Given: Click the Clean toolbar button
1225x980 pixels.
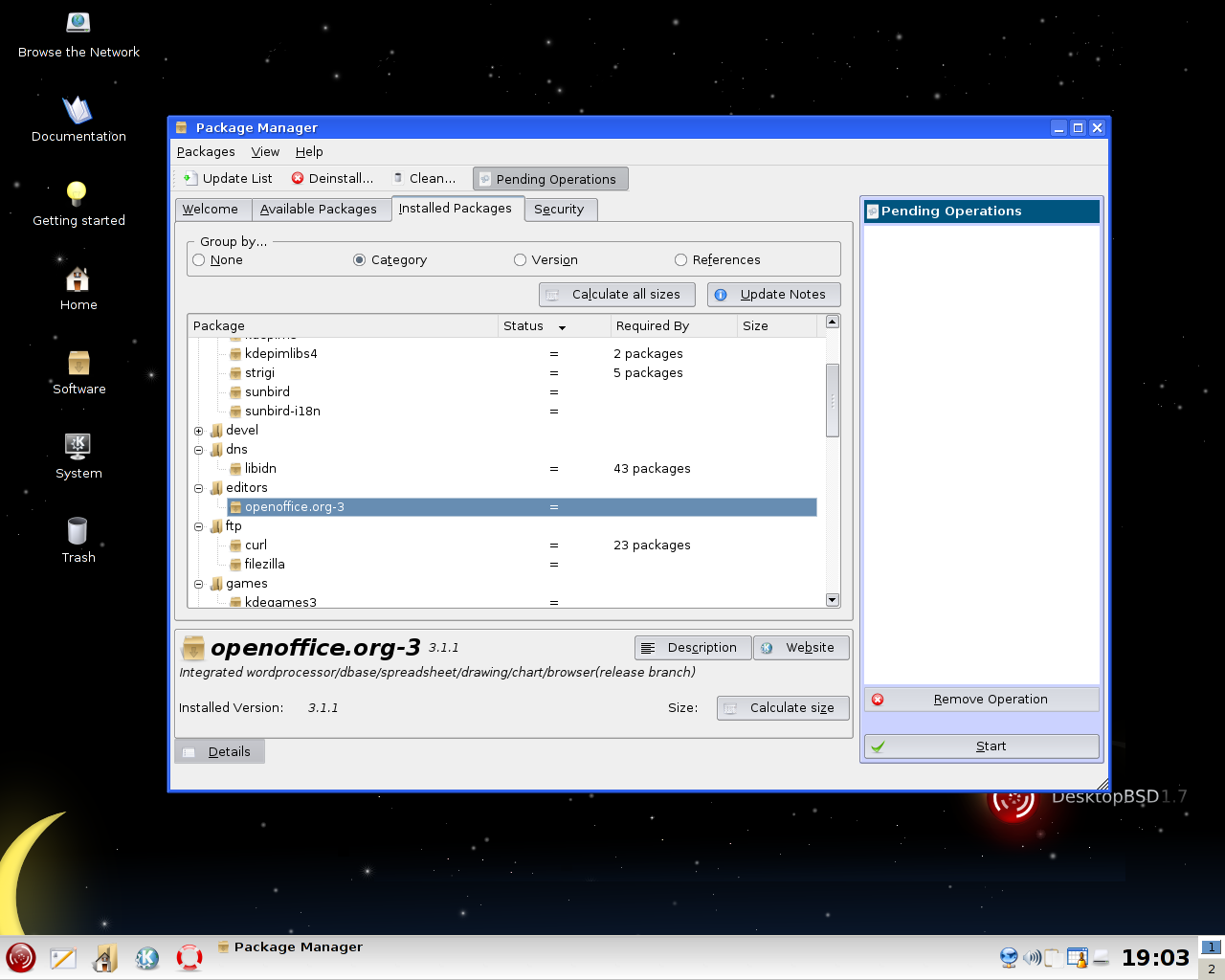Looking at the screenshot, I should [x=425, y=178].
